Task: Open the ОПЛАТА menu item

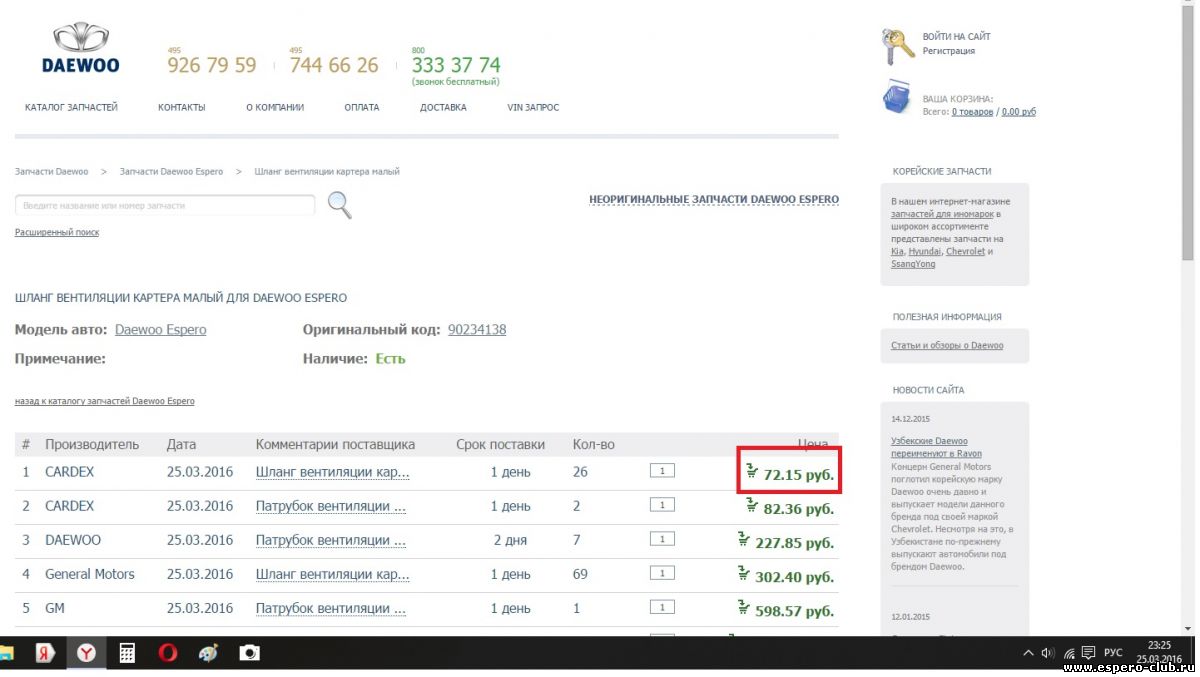Action: (362, 107)
